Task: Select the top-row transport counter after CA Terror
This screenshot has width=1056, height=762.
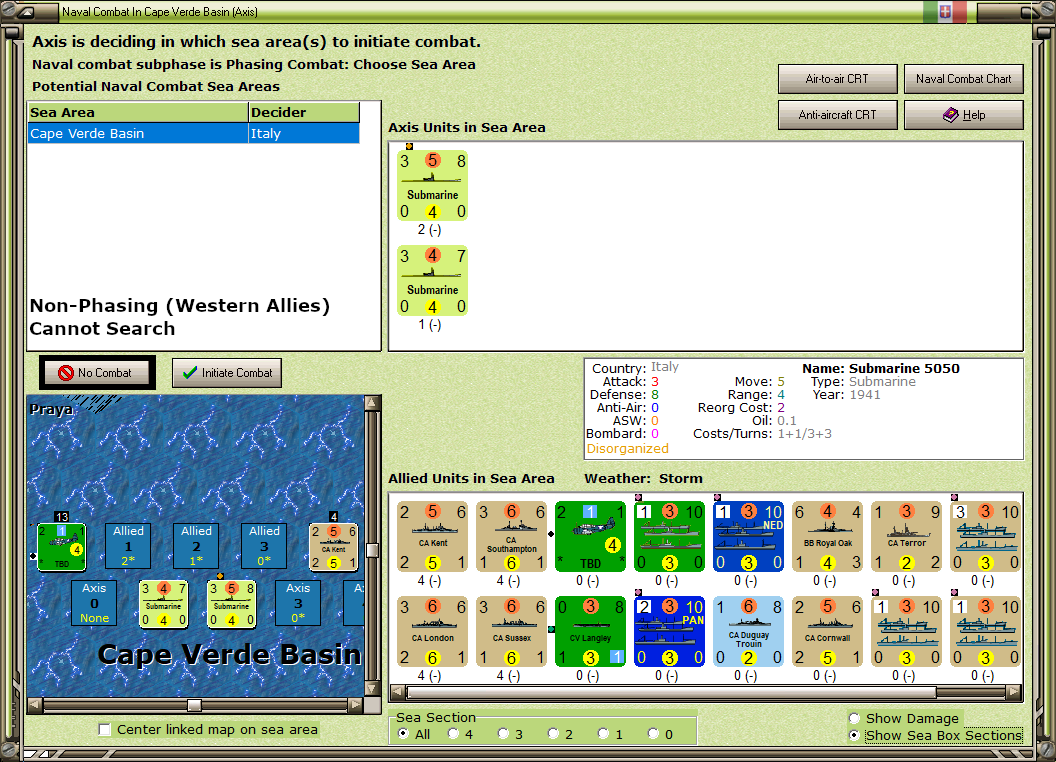Action: coord(985,536)
